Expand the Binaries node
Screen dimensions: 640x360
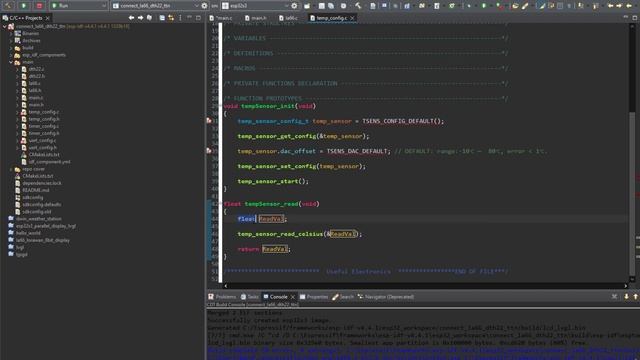[11, 33]
